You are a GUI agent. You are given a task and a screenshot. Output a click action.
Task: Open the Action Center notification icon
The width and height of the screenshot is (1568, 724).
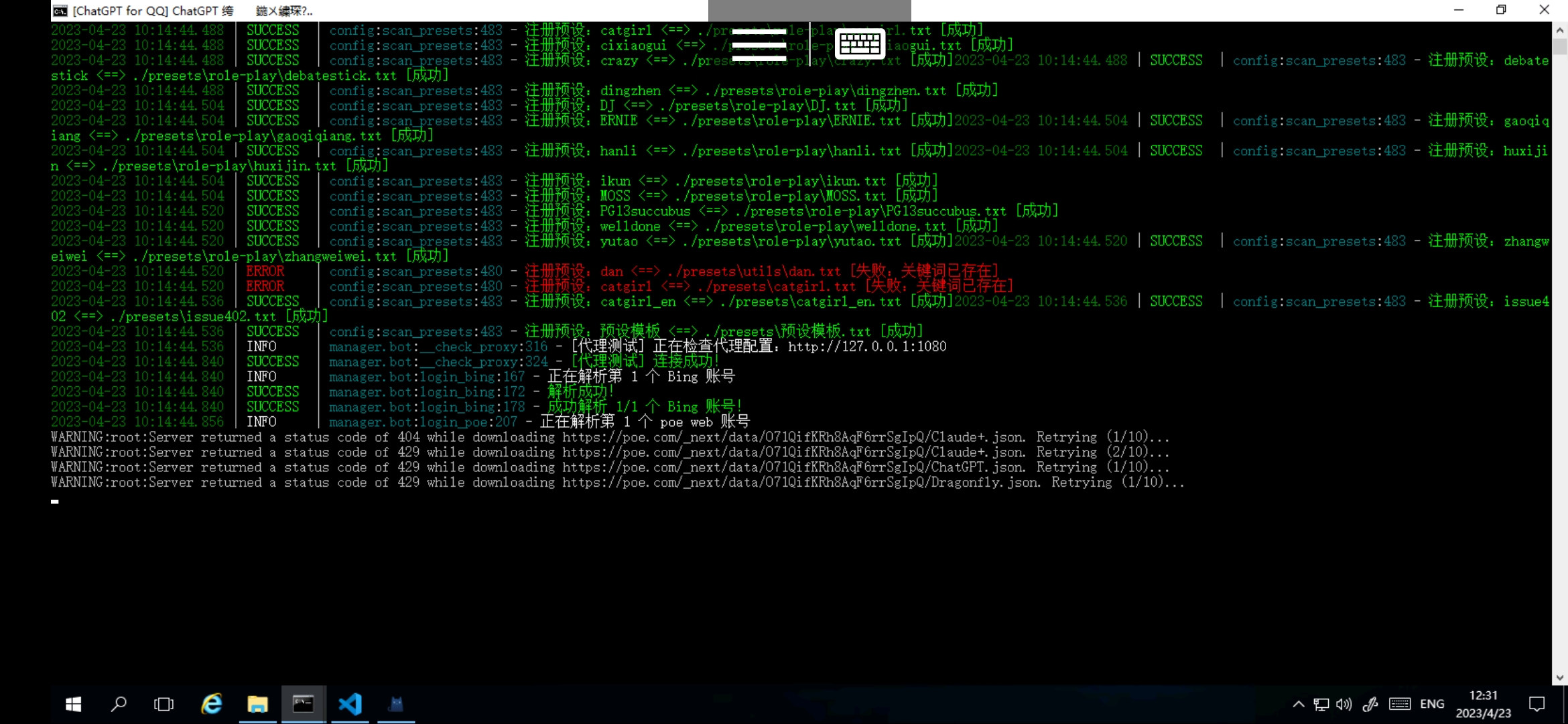point(1537,704)
